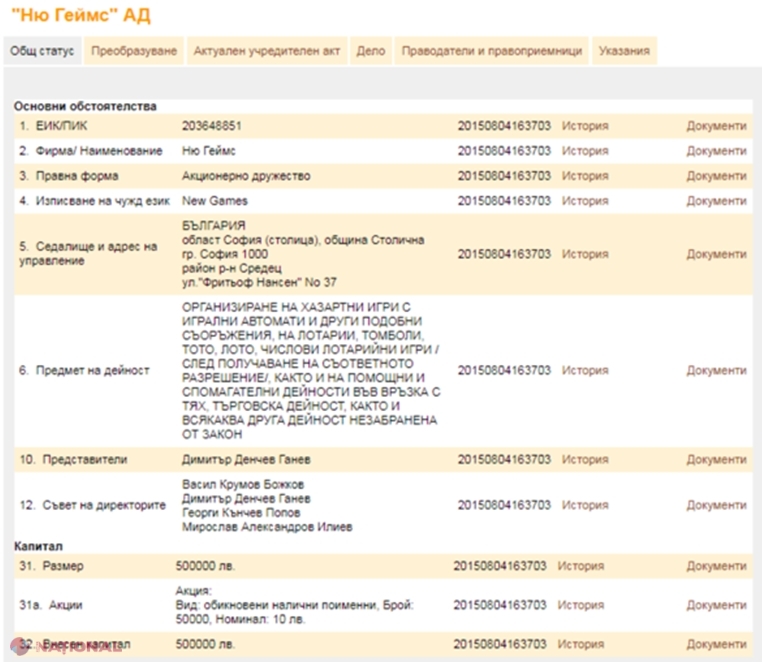
Task: Open История for the ЕИК/ПИК row
Action: coord(585,126)
